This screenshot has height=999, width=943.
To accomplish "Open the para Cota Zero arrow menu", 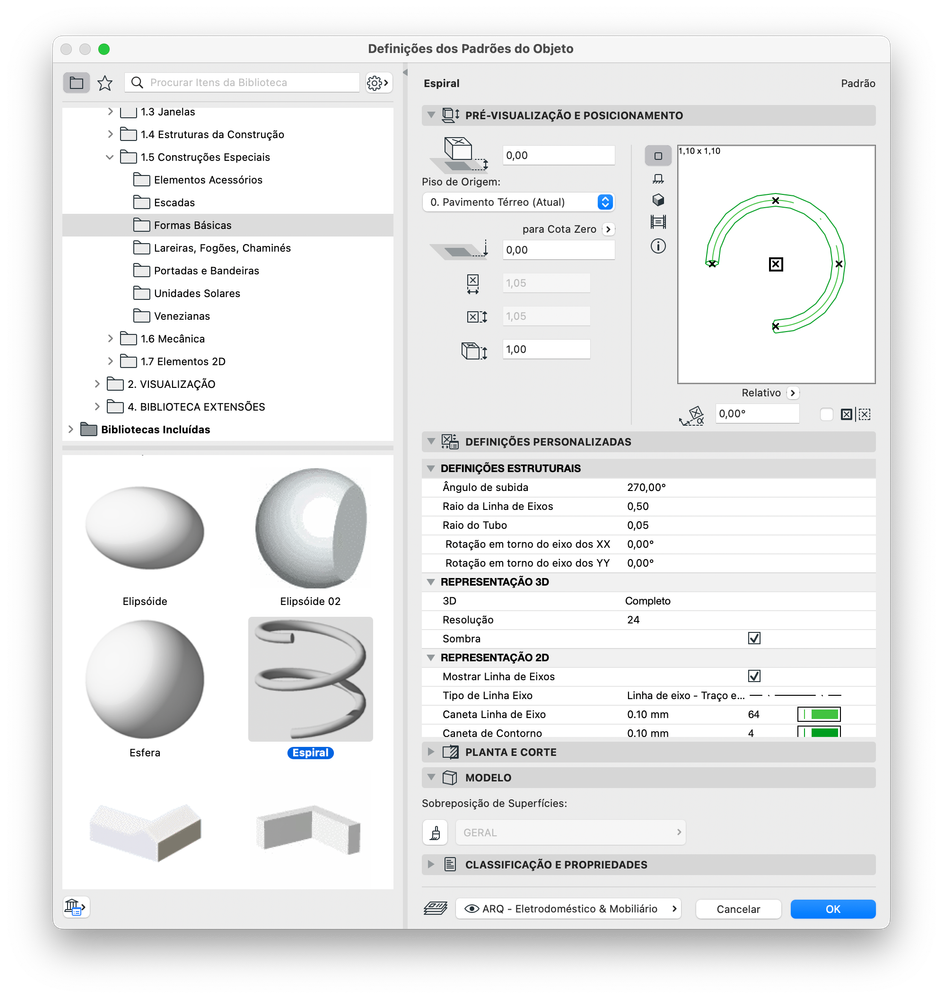I will 608,229.
